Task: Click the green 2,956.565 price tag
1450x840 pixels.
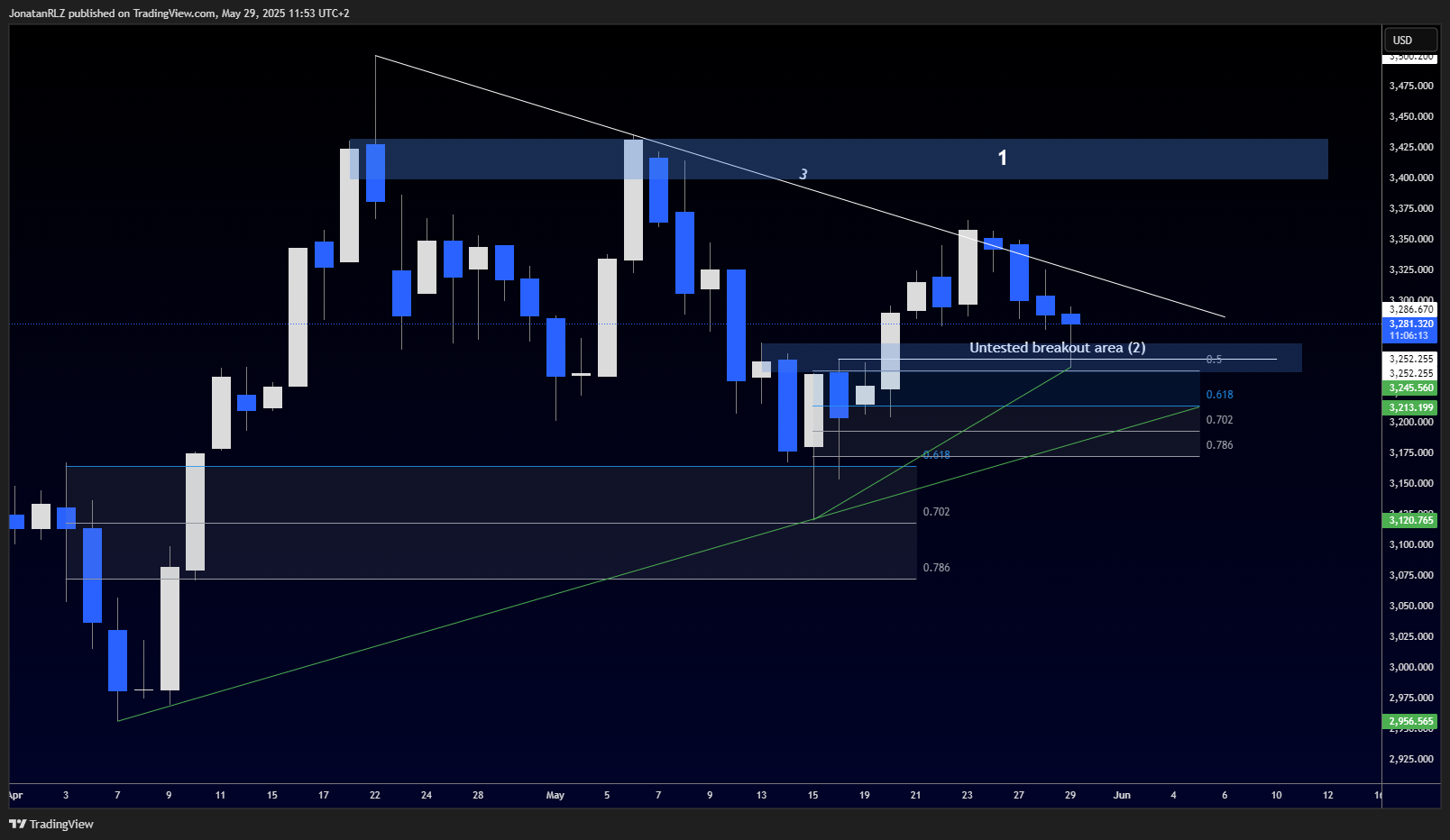Action: click(1410, 721)
